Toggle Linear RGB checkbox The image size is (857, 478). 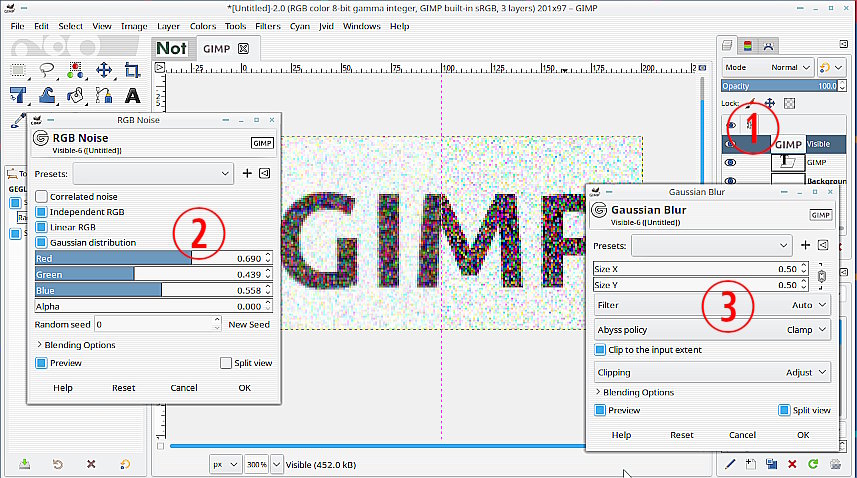[42, 227]
